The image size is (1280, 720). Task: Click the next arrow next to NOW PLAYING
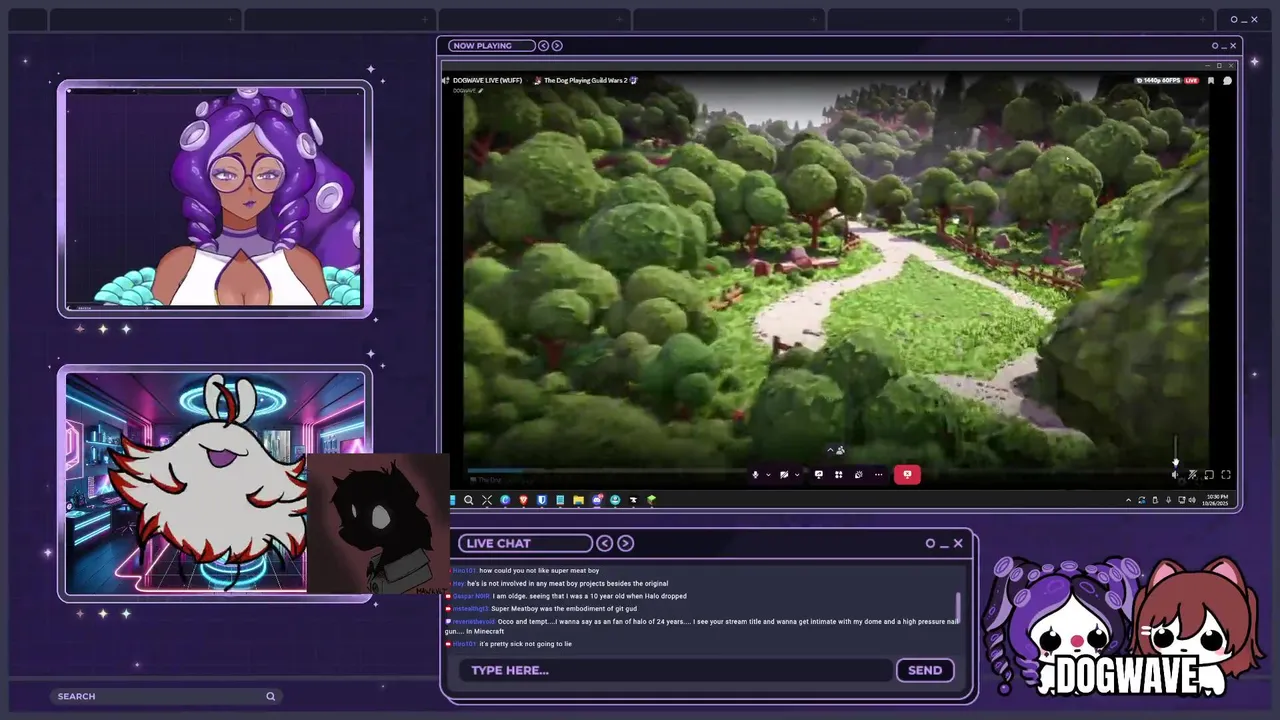click(x=557, y=45)
